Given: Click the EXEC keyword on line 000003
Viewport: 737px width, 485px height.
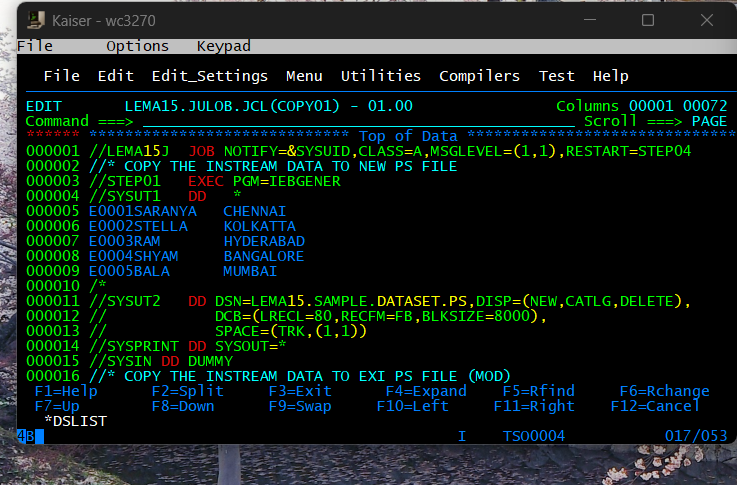Looking at the screenshot, I should tap(205, 181).
